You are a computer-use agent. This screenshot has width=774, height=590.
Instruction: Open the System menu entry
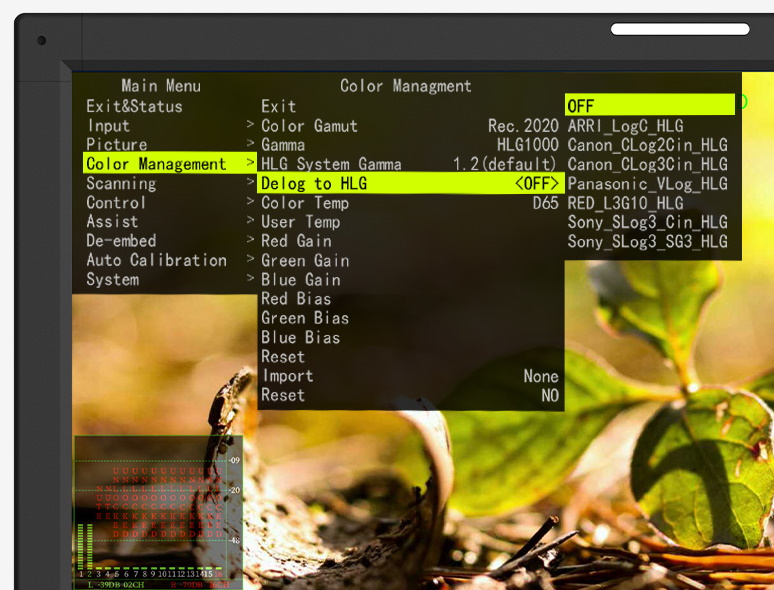coord(113,279)
